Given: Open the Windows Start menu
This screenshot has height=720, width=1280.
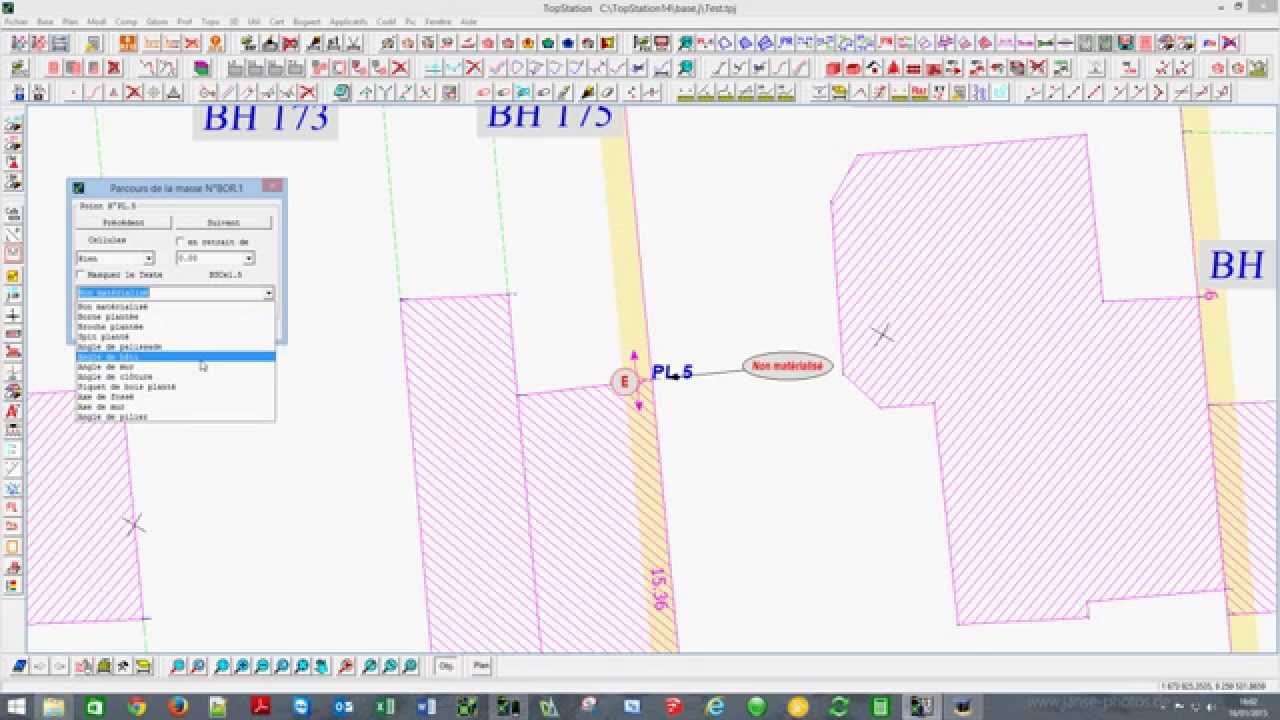Looking at the screenshot, I should [16, 707].
